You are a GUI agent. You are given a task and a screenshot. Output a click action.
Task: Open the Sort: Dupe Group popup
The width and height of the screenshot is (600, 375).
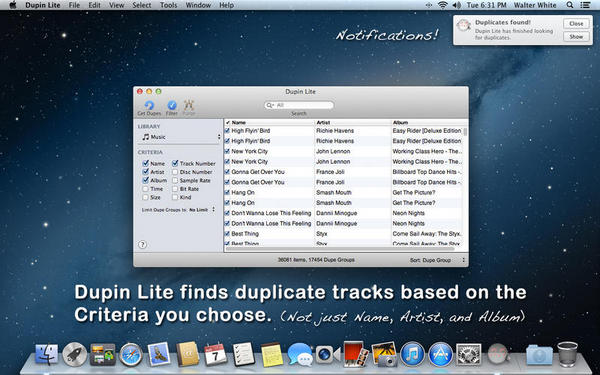click(437, 260)
